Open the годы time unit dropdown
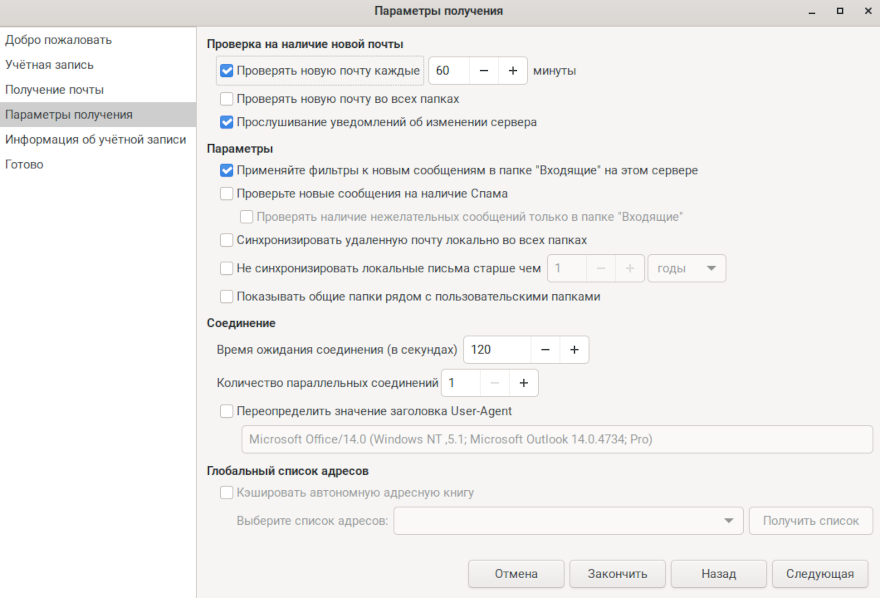This screenshot has width=880, height=598. [x=686, y=268]
